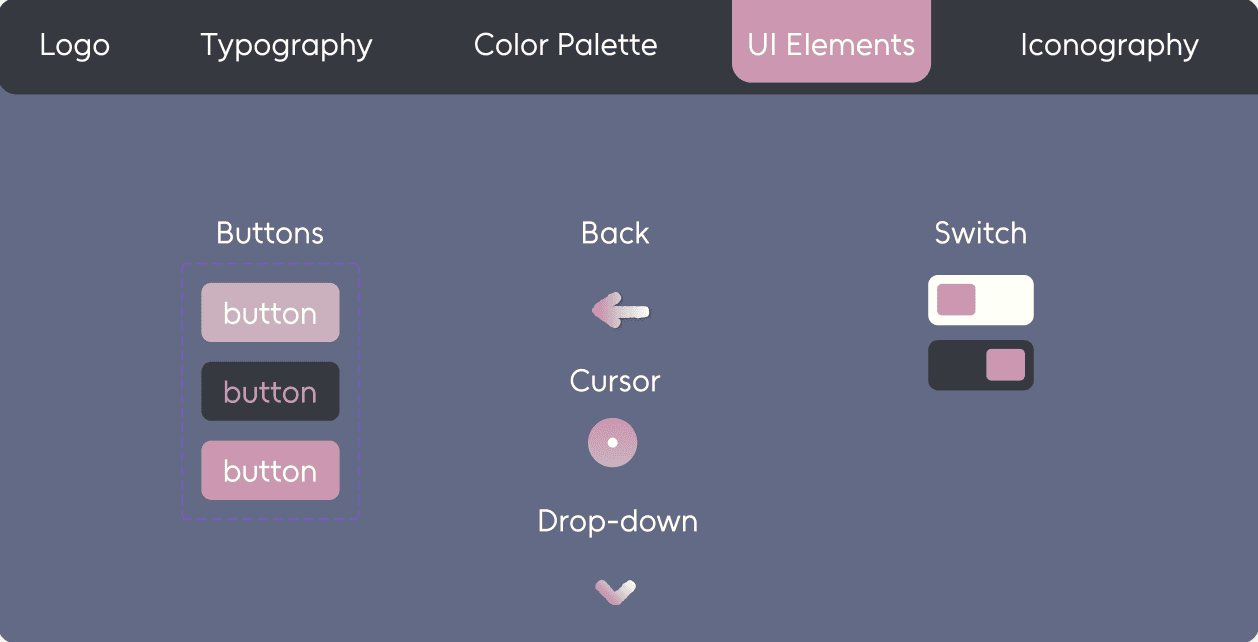Open the Color Palette tab
Image resolution: width=1258 pixels, height=642 pixels.
pos(565,45)
